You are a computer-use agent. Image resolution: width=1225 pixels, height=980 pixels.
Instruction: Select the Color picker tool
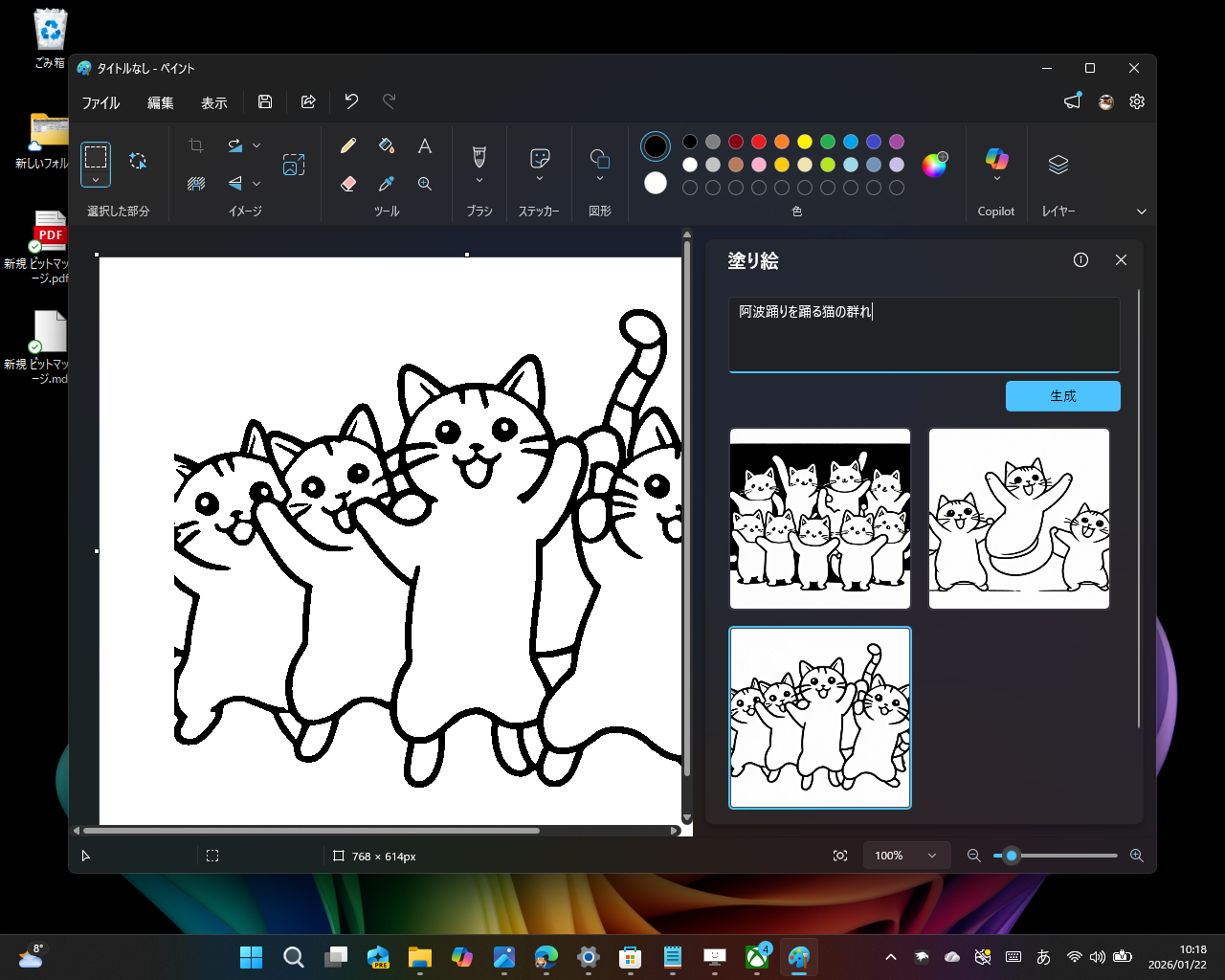click(387, 183)
